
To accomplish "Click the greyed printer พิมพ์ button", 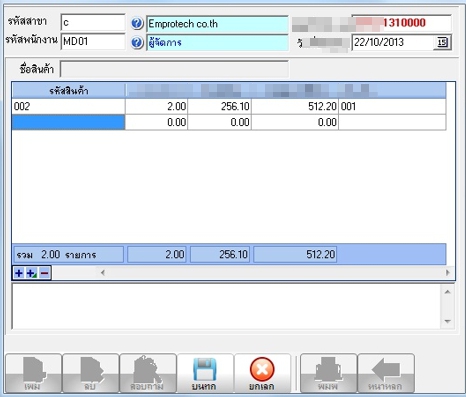I will 328,373.
